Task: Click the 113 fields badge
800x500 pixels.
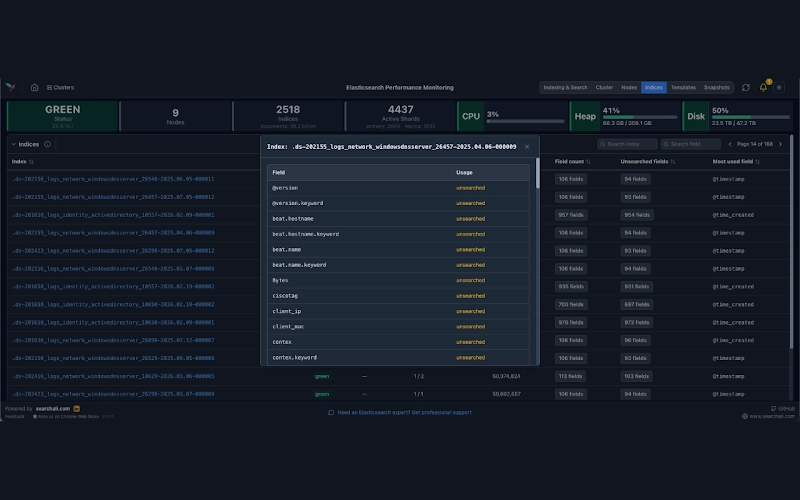Action: point(570,377)
